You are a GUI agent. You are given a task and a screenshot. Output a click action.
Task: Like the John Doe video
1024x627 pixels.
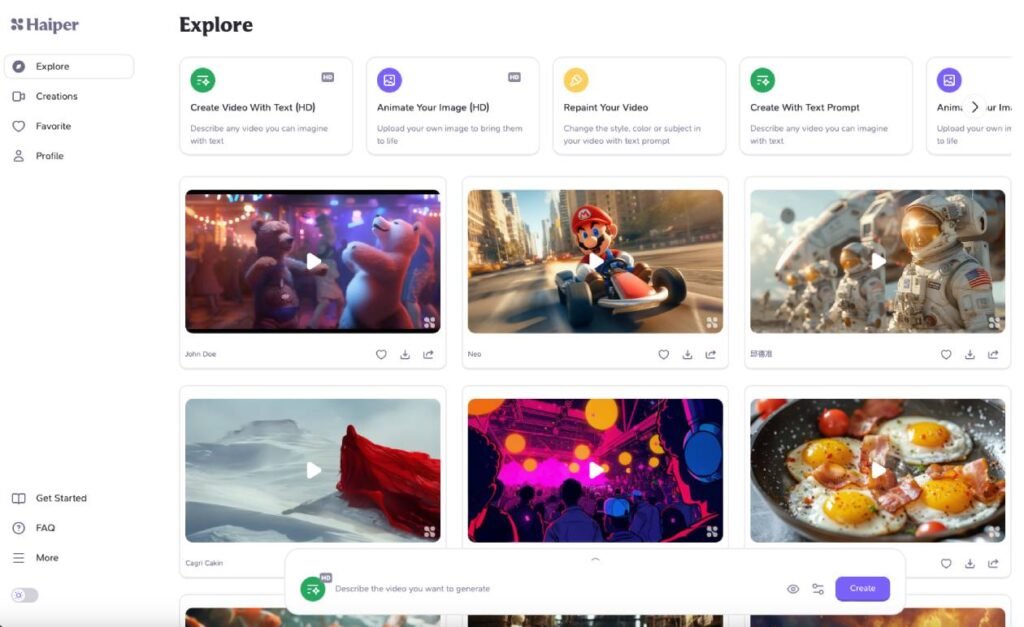pos(381,355)
